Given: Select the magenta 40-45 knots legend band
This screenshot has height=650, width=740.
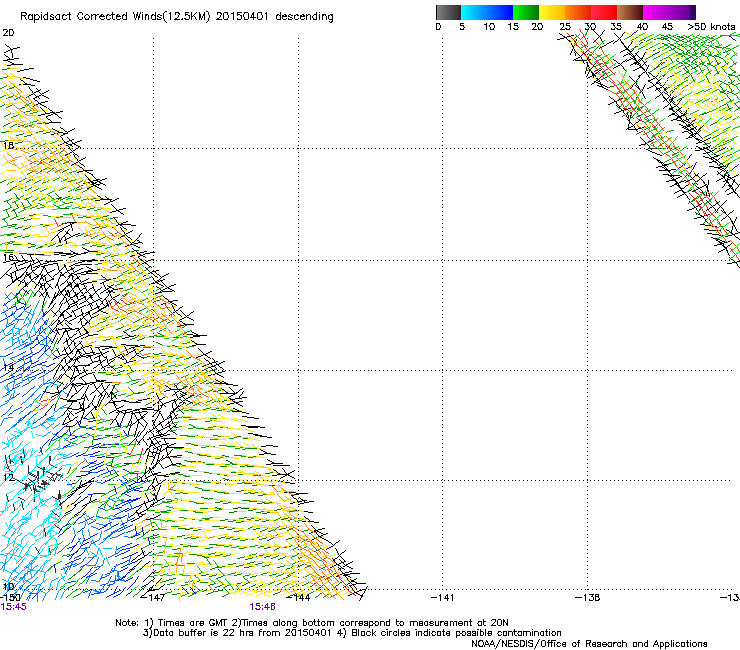Looking at the screenshot, I should tap(656, 12).
